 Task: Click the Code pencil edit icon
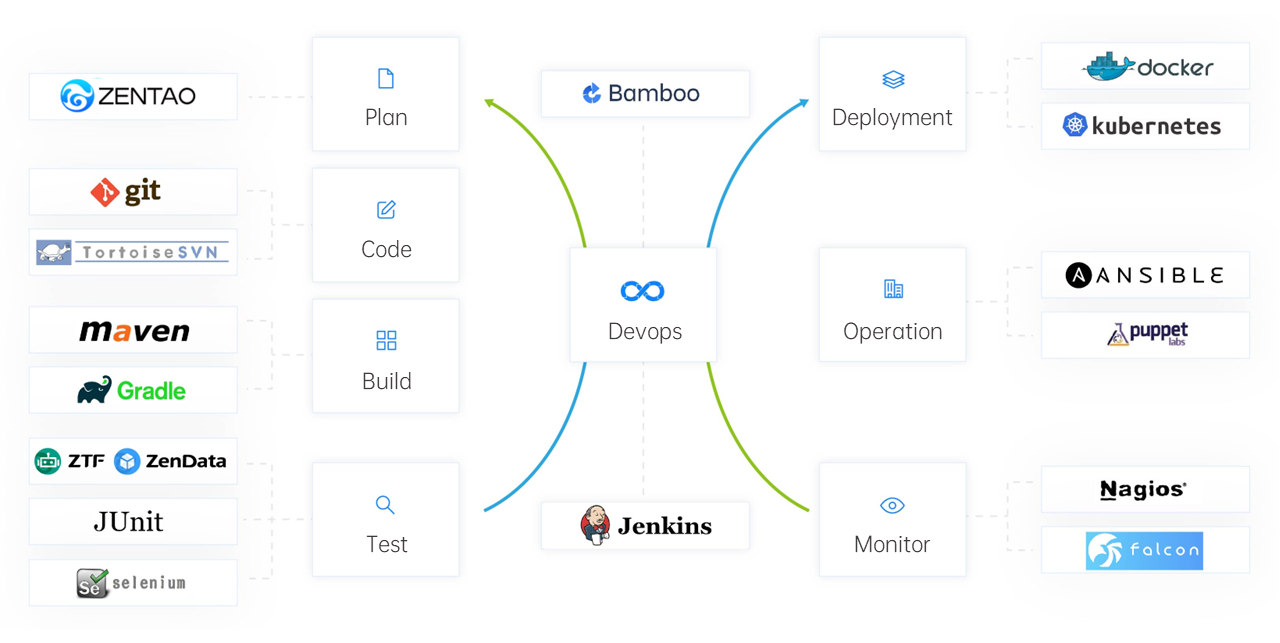tap(386, 210)
